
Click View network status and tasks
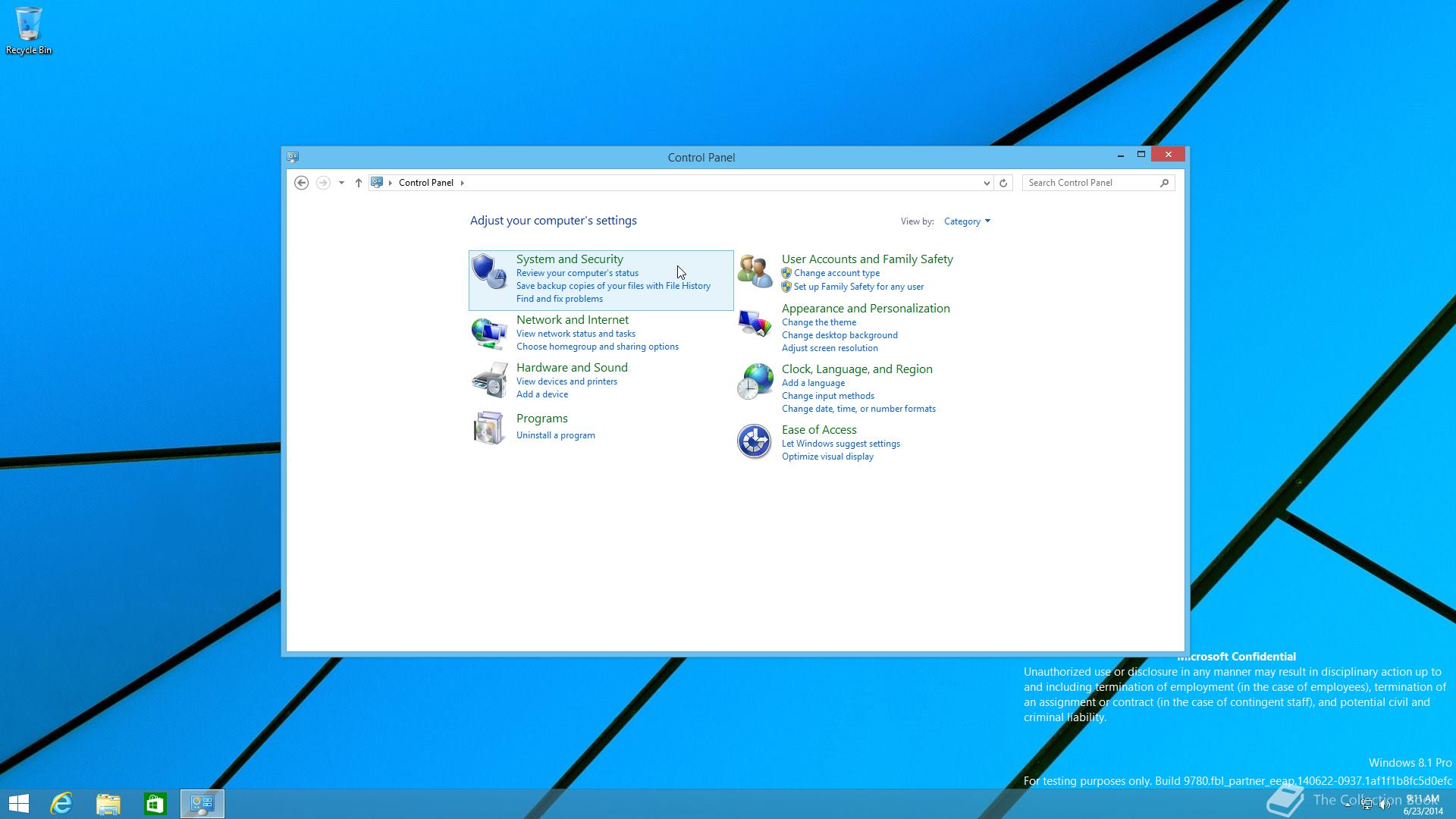576,334
